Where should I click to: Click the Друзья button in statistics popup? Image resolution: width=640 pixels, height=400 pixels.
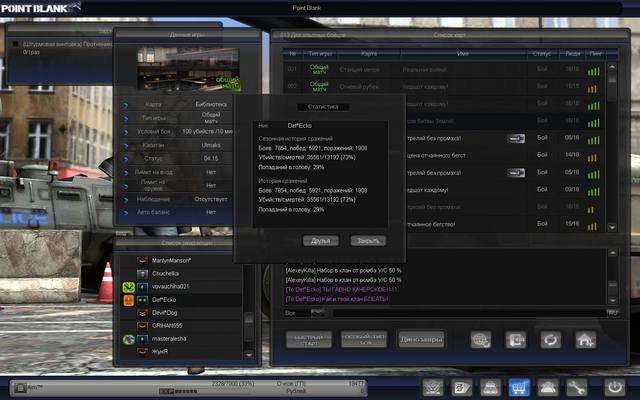coord(321,241)
